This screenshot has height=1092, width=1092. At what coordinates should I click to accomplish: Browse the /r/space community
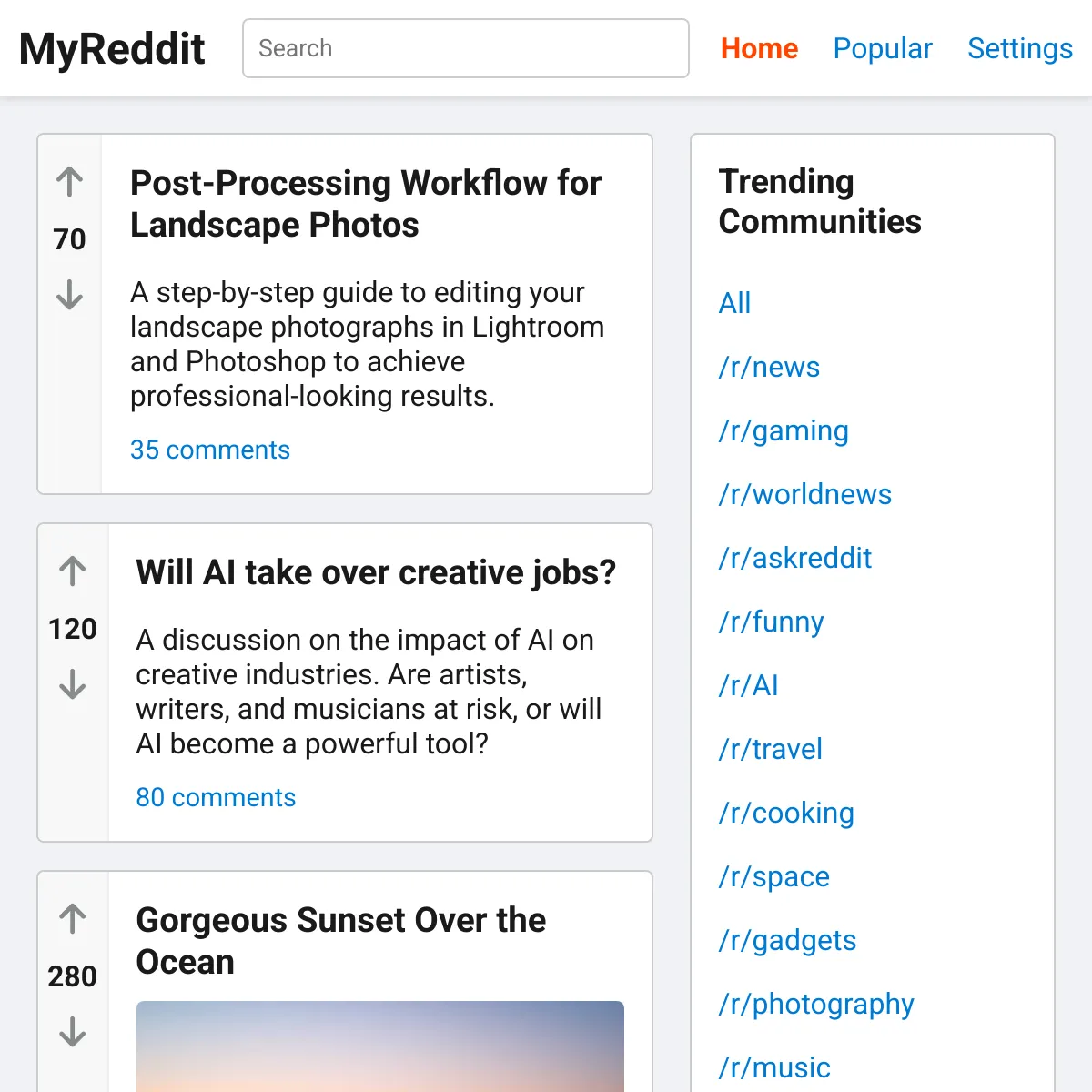(x=773, y=876)
